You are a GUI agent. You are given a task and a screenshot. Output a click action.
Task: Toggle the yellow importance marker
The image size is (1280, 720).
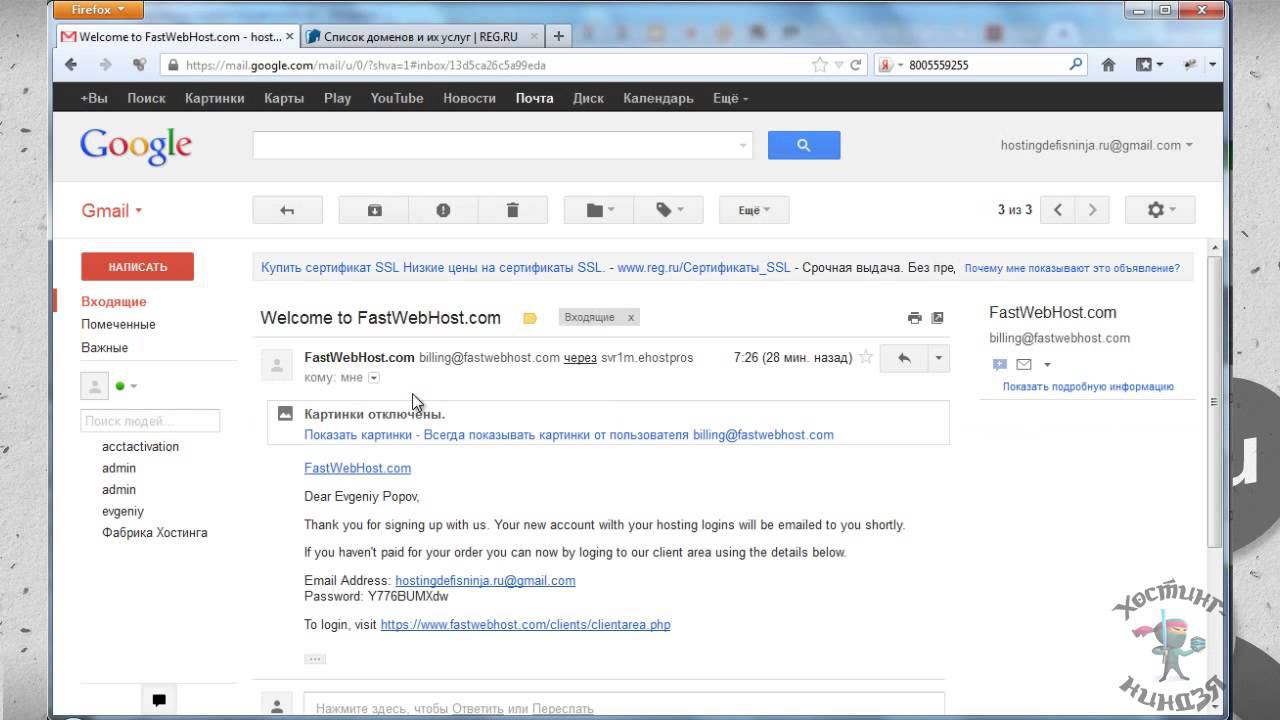[x=530, y=318]
